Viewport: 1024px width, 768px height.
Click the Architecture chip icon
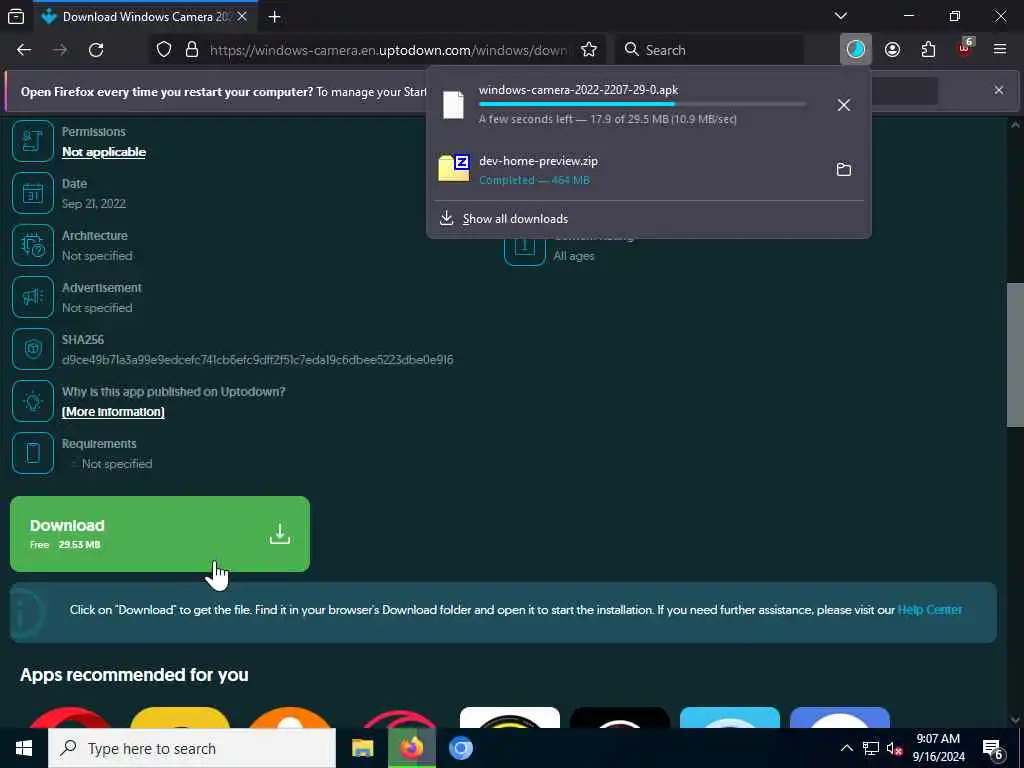[33, 245]
